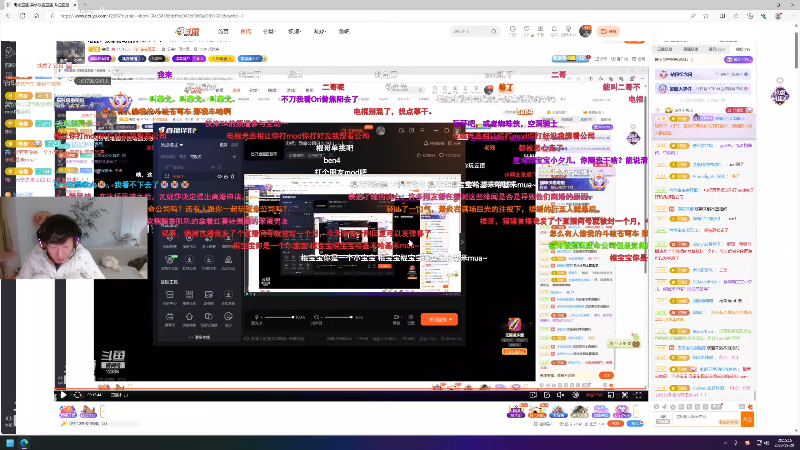
Task: Click the purple diamond gift icon below the player
Action: pyautogui.click(x=622, y=411)
